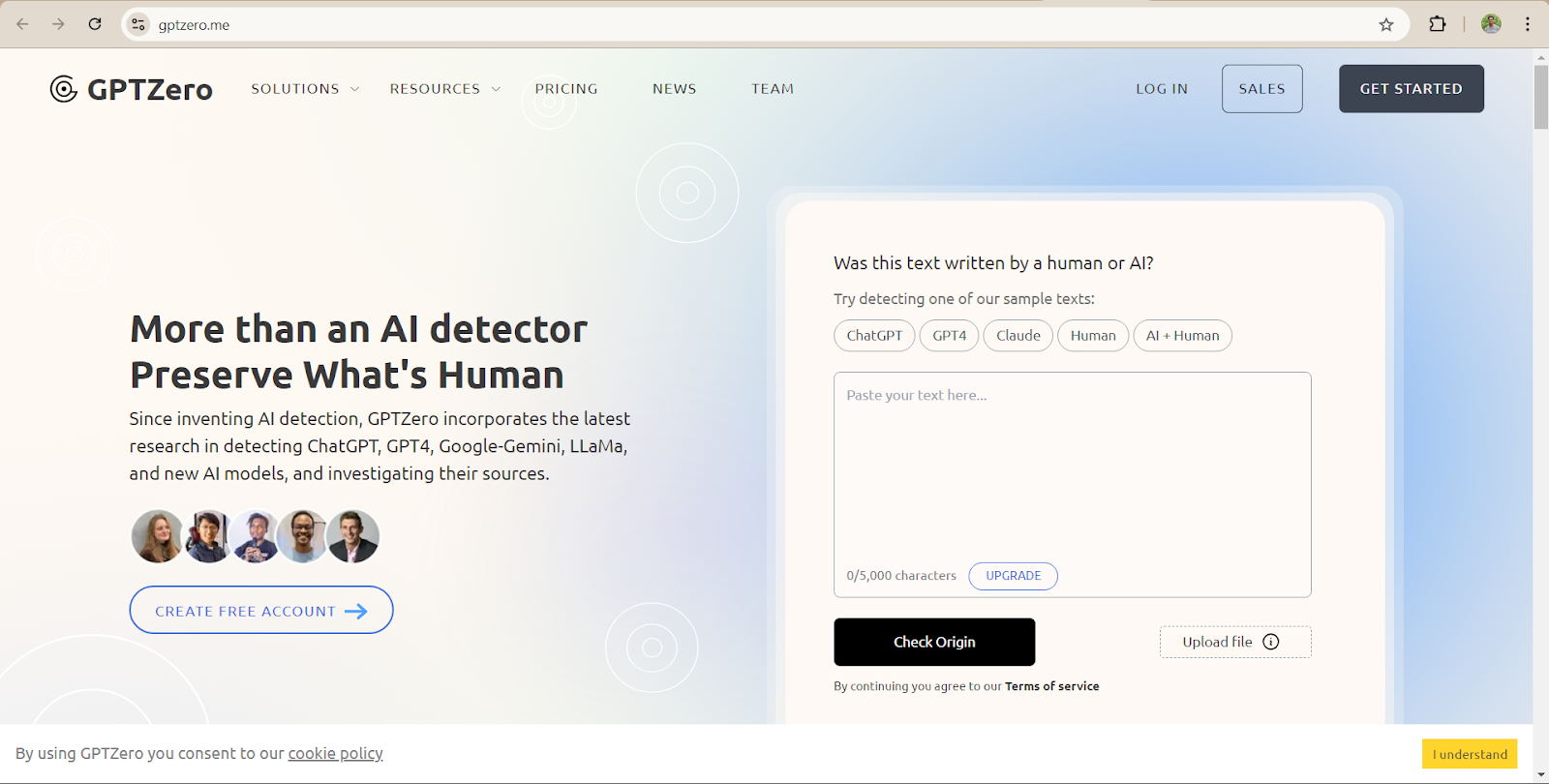Viewport: 1549px width, 784px height.
Task: Click the Upload file button
Action: coord(1235,642)
